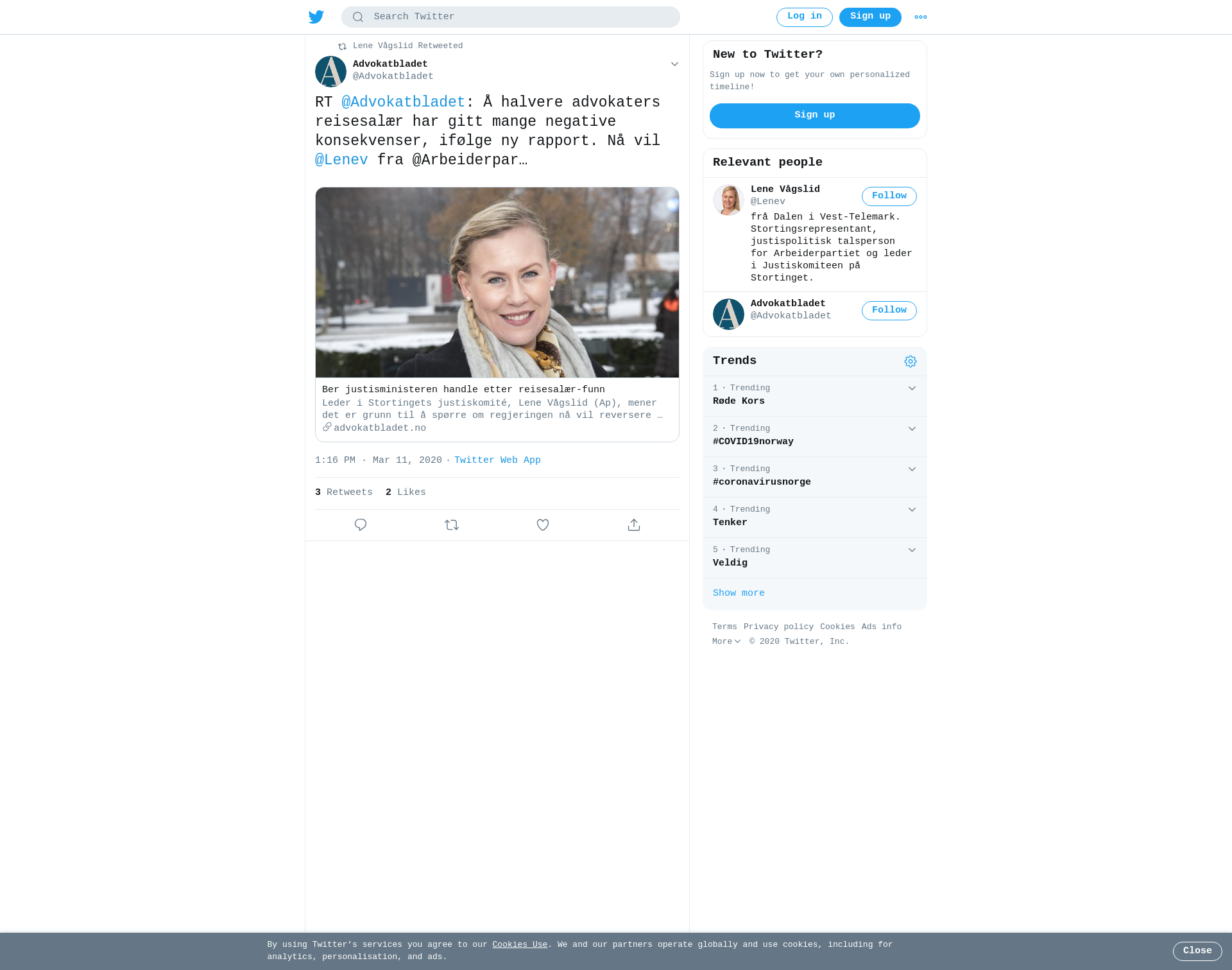Open the @Lenev mention in tweet text
This screenshot has width=1232, height=970.
coord(341,160)
